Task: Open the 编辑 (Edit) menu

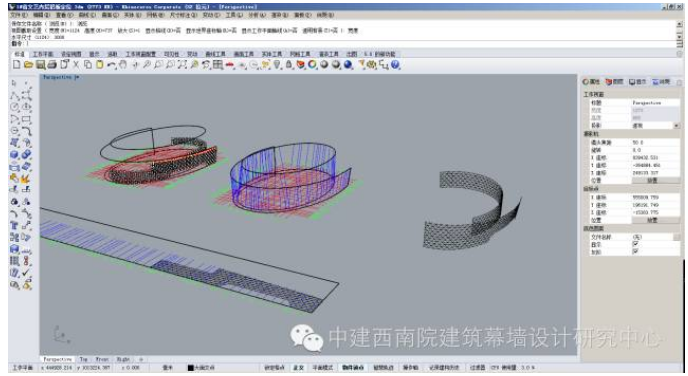Action: click(42, 15)
